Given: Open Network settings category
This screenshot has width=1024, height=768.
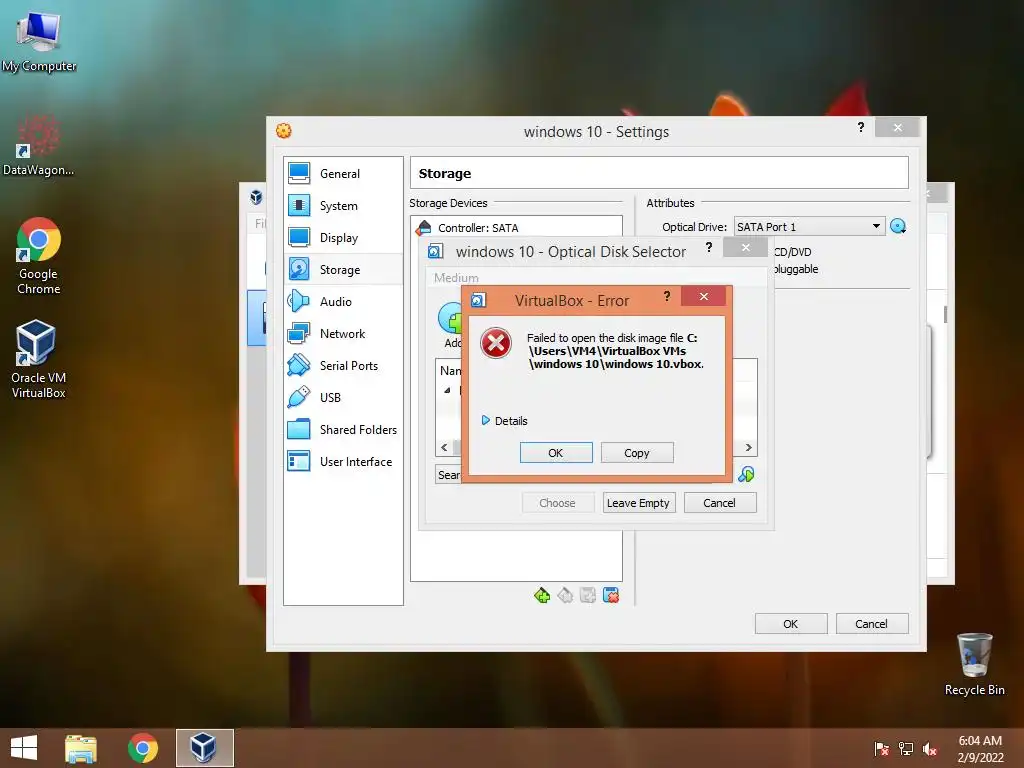Looking at the screenshot, I should [343, 334].
